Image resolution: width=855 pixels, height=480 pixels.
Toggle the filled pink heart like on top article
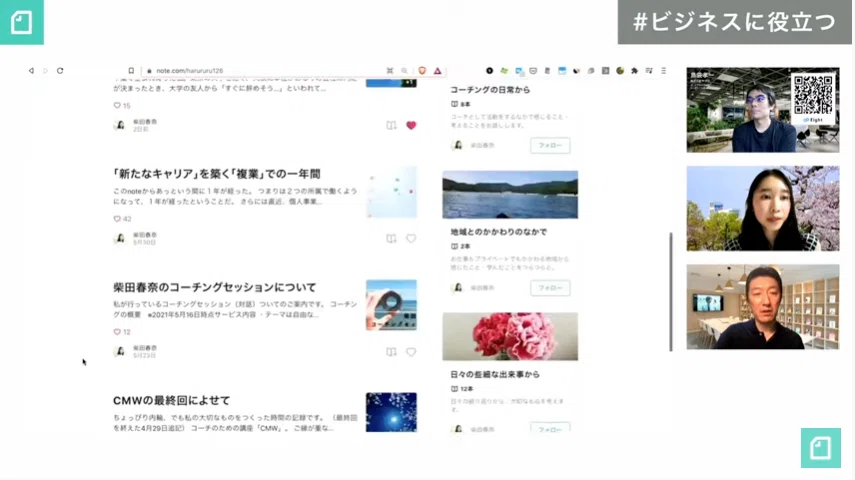click(x=411, y=125)
